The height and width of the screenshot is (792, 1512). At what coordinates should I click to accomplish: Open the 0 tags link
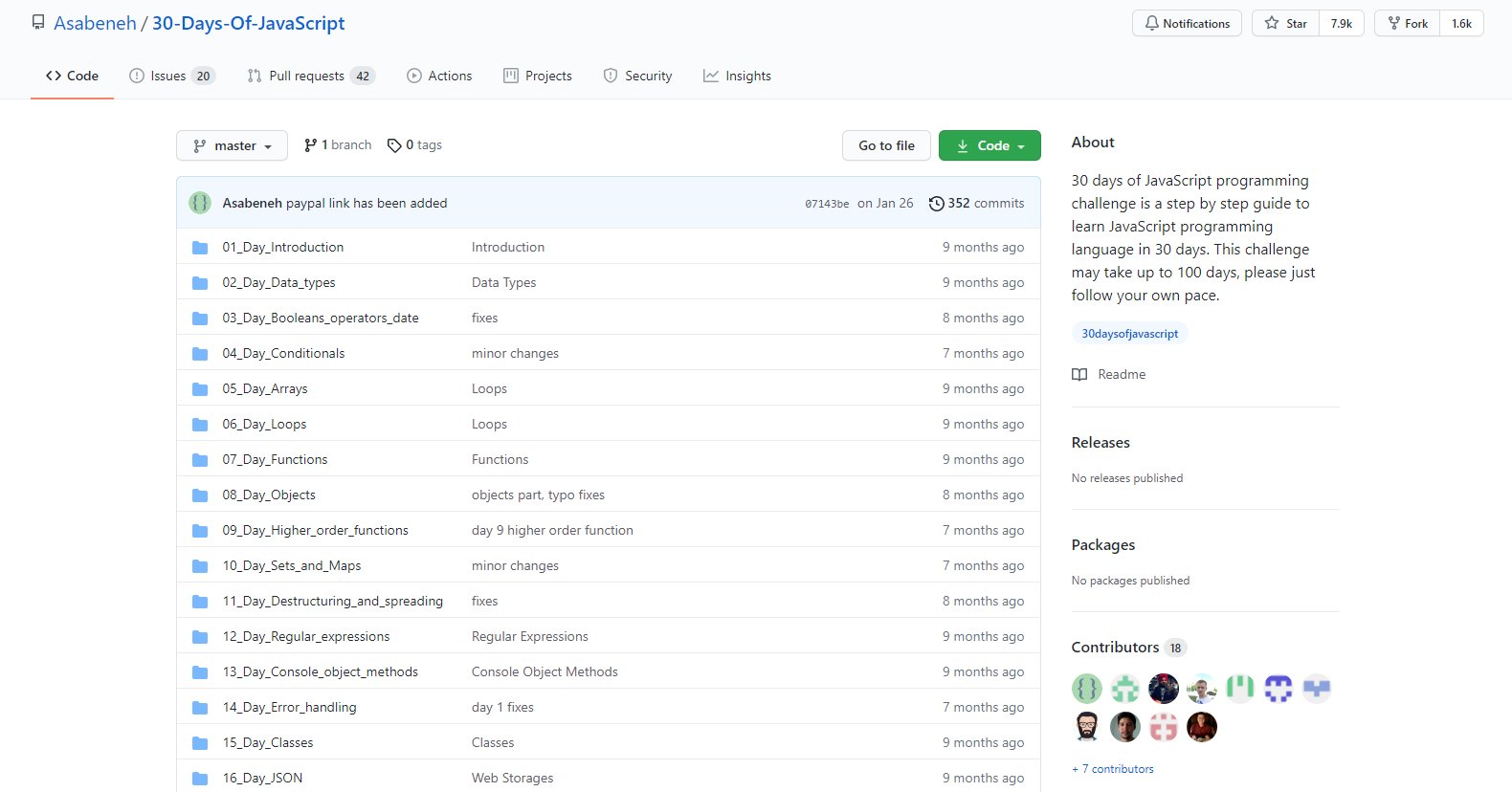tap(414, 145)
